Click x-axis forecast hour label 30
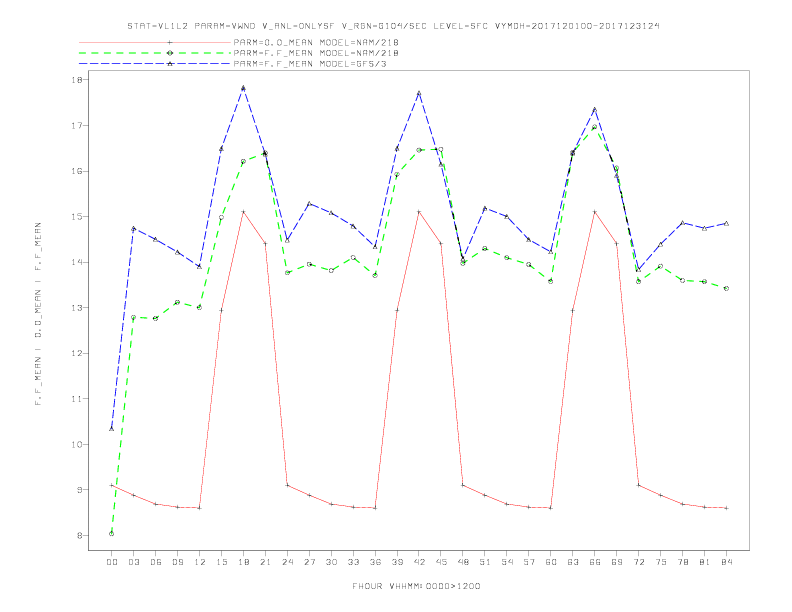792x612 pixels. coord(331,562)
